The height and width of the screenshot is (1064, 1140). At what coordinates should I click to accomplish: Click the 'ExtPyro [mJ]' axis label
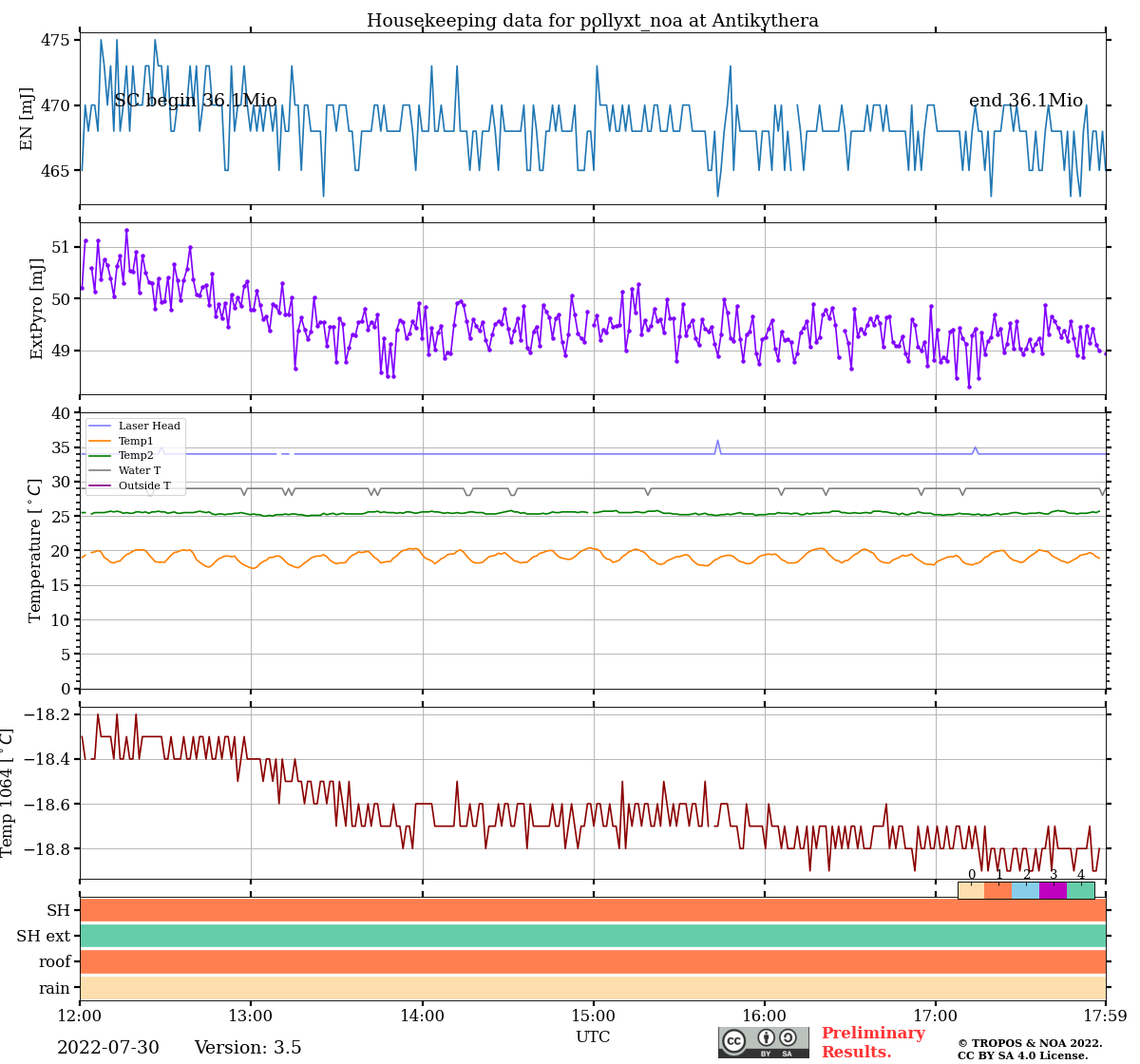coord(37,308)
